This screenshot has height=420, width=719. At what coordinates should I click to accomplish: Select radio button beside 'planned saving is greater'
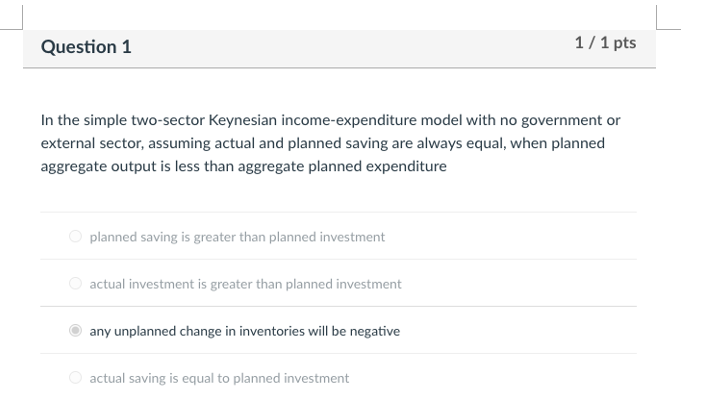tap(75, 237)
